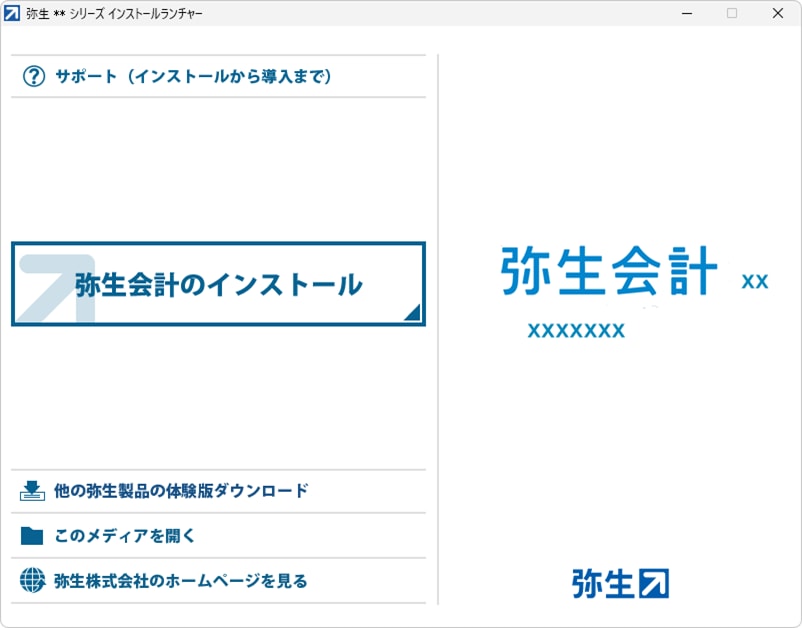Image resolution: width=802 pixels, height=628 pixels.
Task: Start 弥生会計のインストール
Action: pyautogui.click(x=218, y=284)
